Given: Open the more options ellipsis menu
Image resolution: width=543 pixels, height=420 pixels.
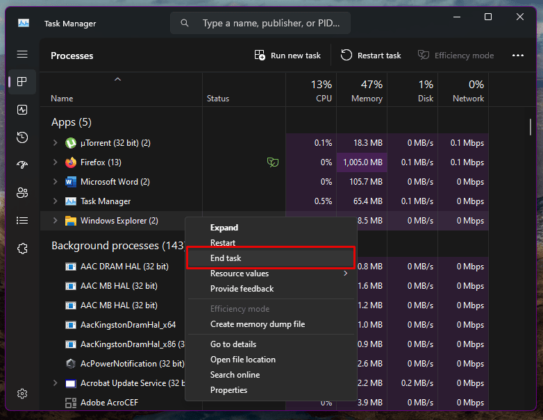Looking at the screenshot, I should (x=518, y=55).
